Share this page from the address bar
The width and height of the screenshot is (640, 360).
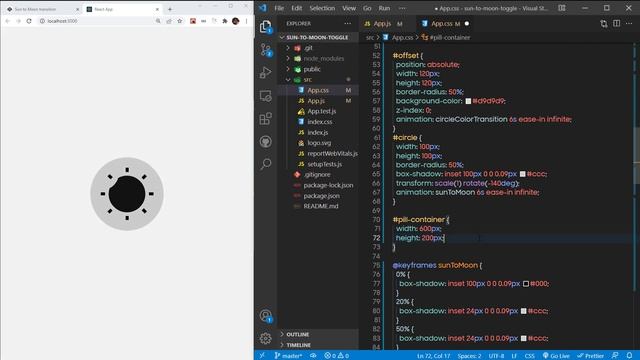(169, 21)
